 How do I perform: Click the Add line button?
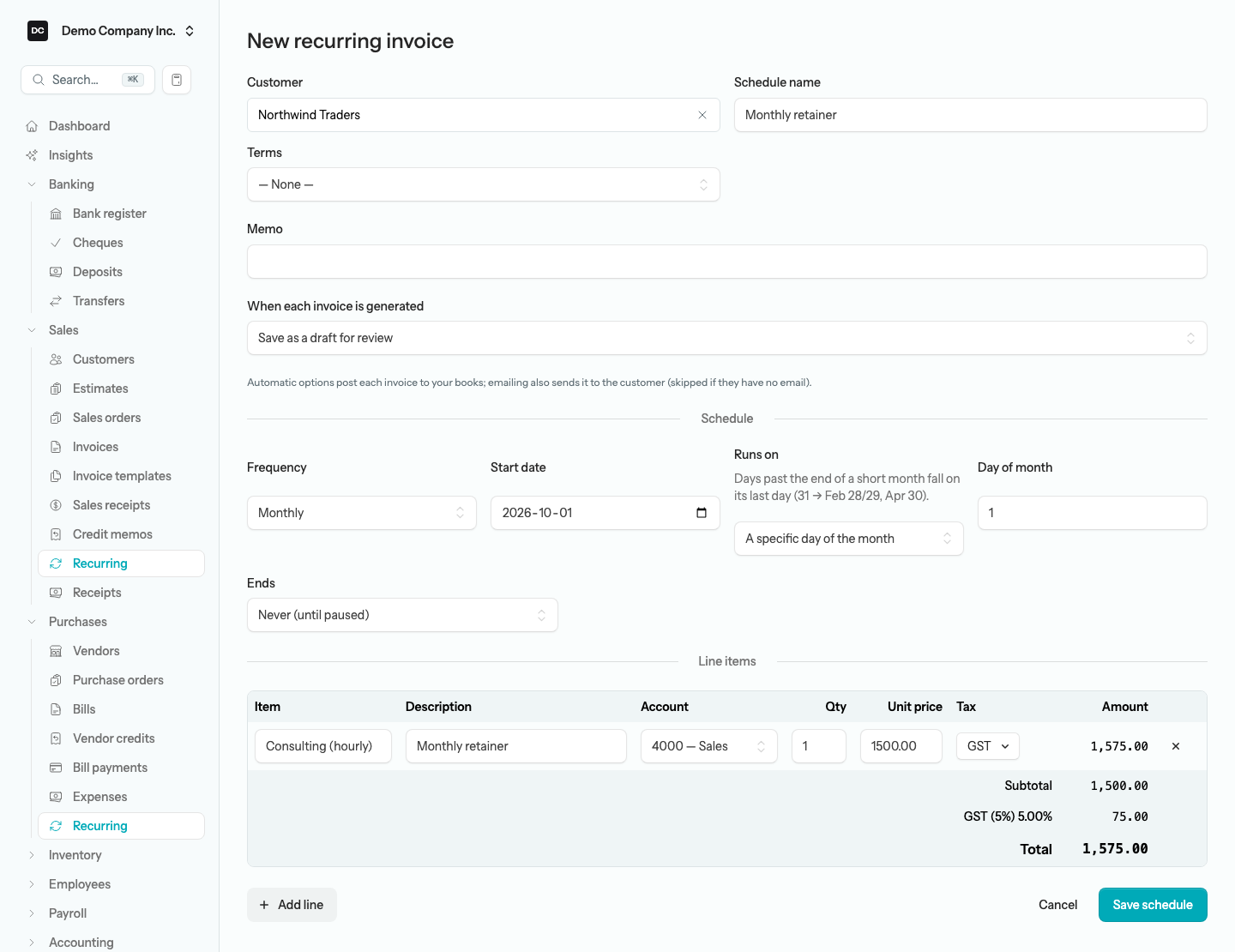point(292,905)
